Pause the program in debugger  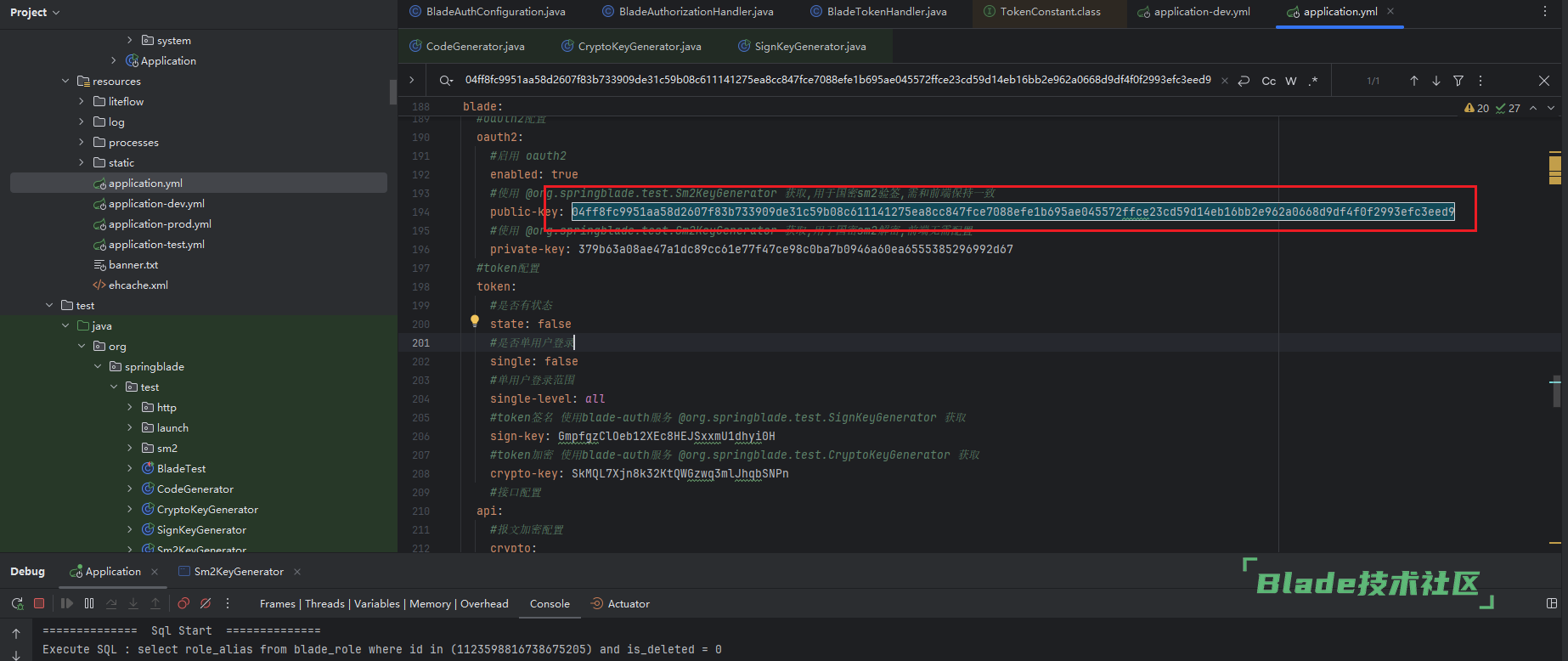click(89, 603)
